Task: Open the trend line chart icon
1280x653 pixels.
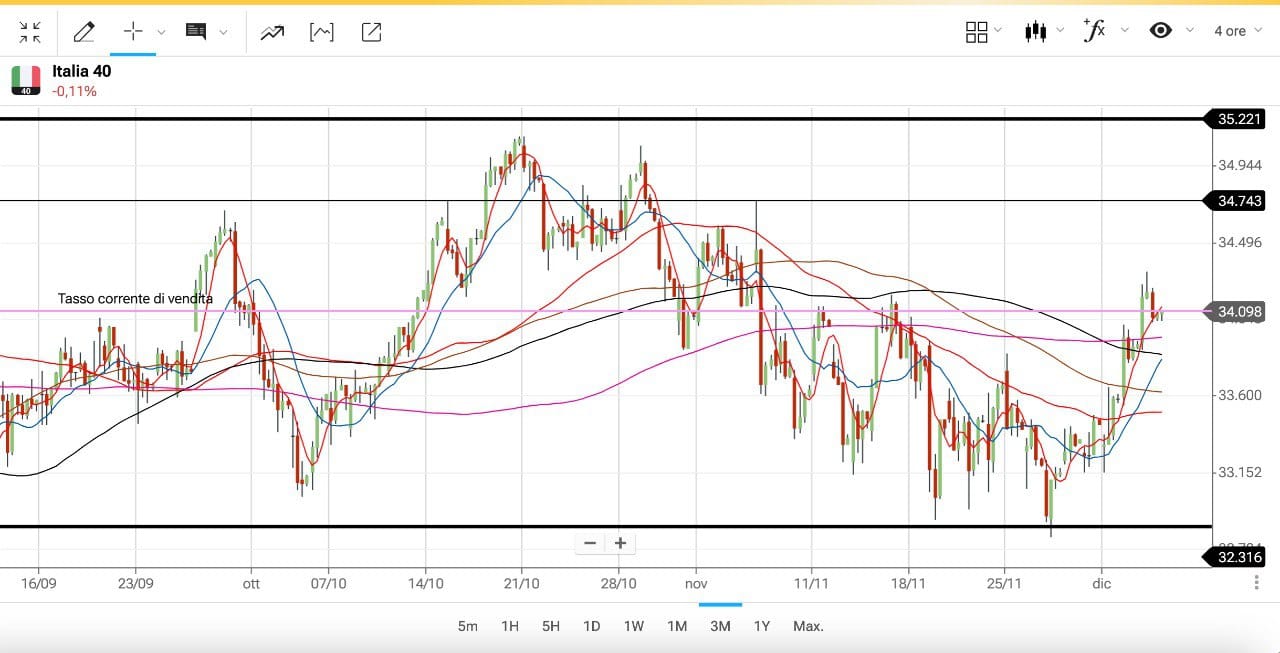Action: (x=272, y=32)
